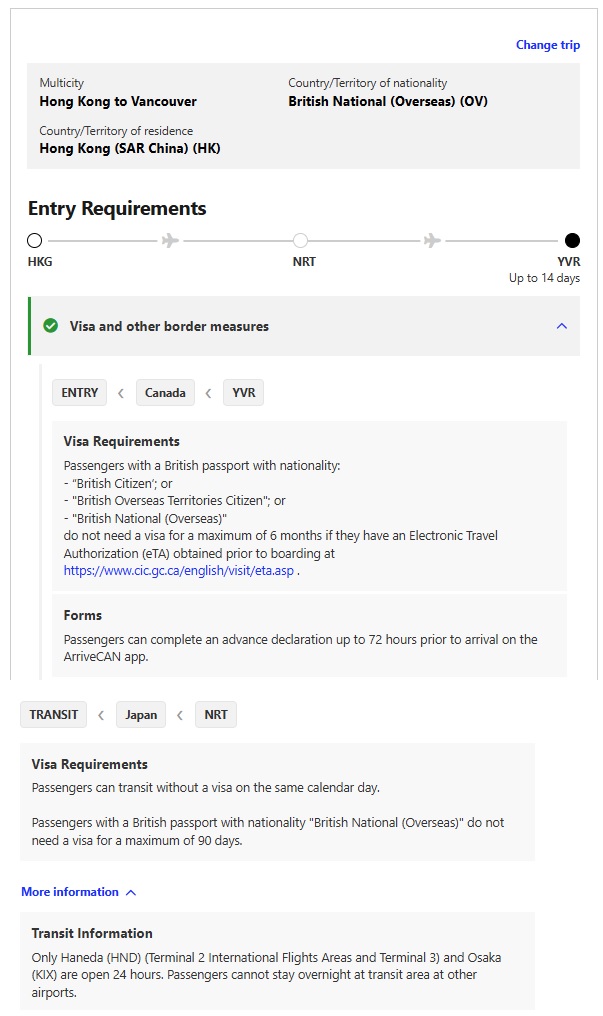Click the chevron between ENTRY and Canada
603x1016 pixels.
(x=121, y=393)
